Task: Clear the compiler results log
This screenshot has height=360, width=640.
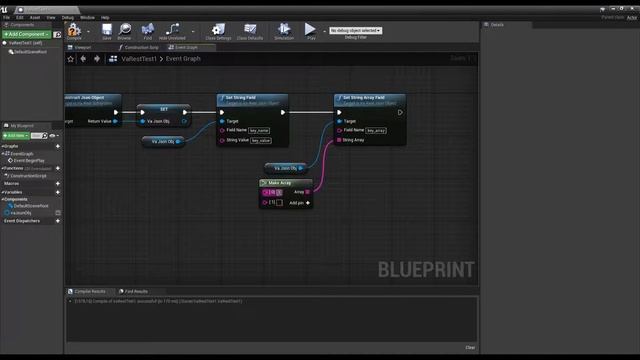Action: coord(470,348)
